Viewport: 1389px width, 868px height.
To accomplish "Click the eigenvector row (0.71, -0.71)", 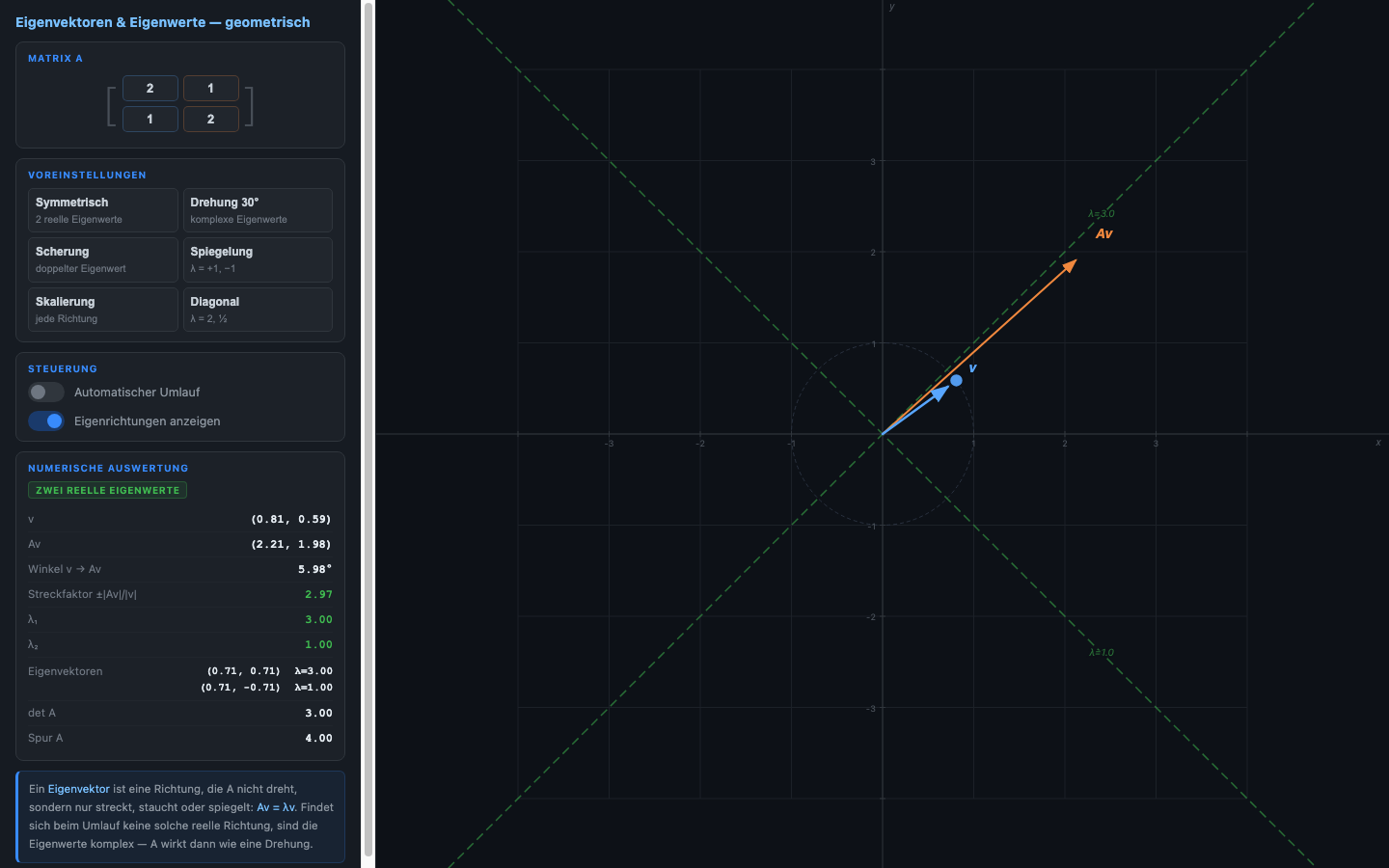I will coord(266,688).
